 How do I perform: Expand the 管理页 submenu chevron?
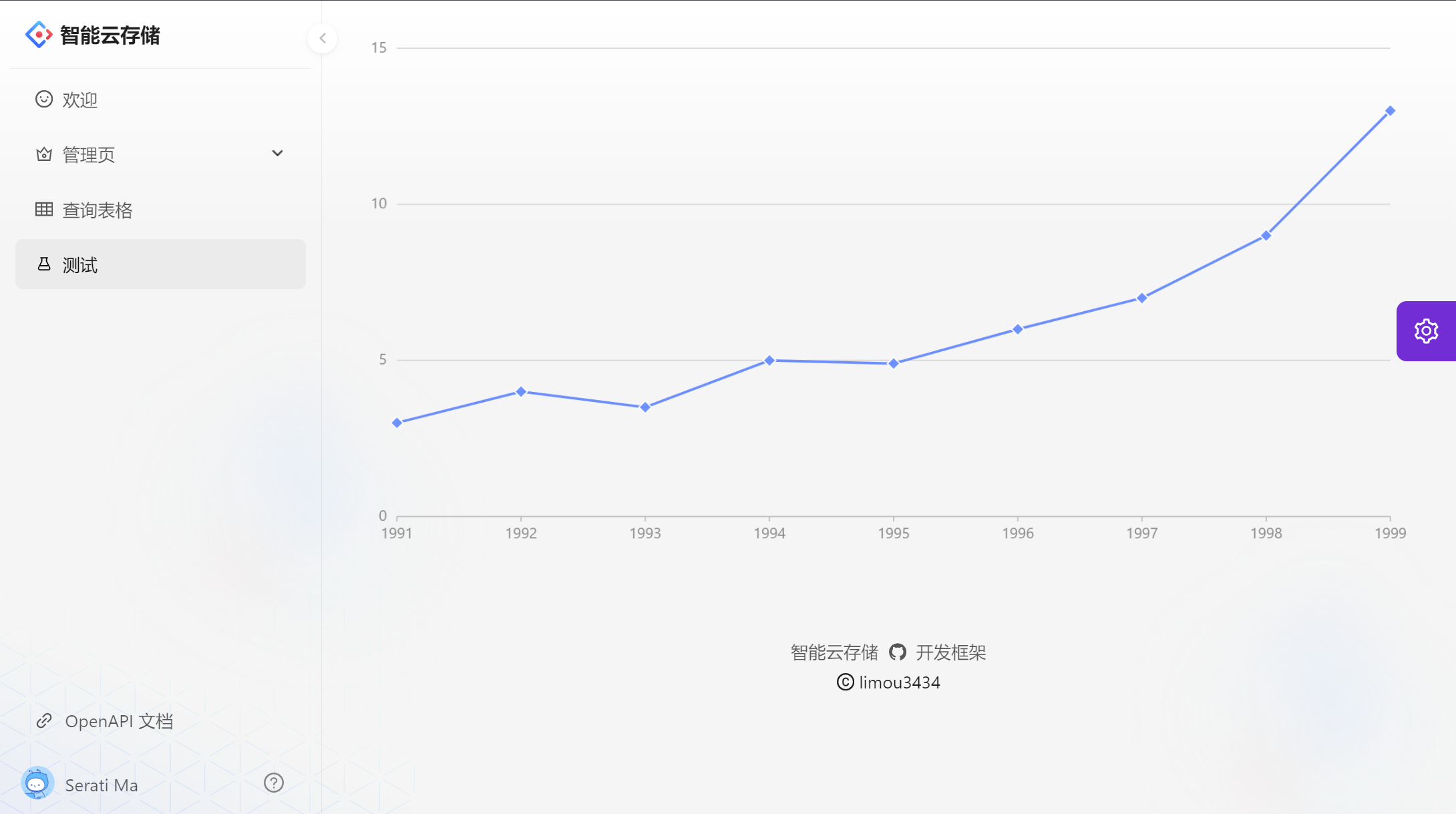277,154
